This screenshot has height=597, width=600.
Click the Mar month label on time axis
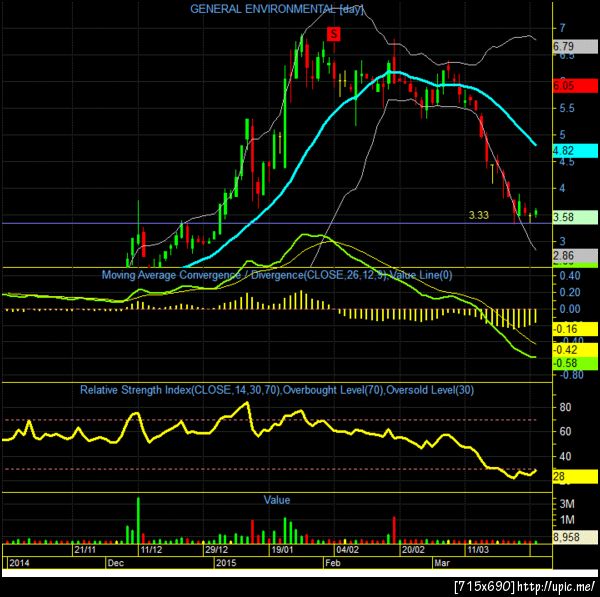[x=442, y=563]
